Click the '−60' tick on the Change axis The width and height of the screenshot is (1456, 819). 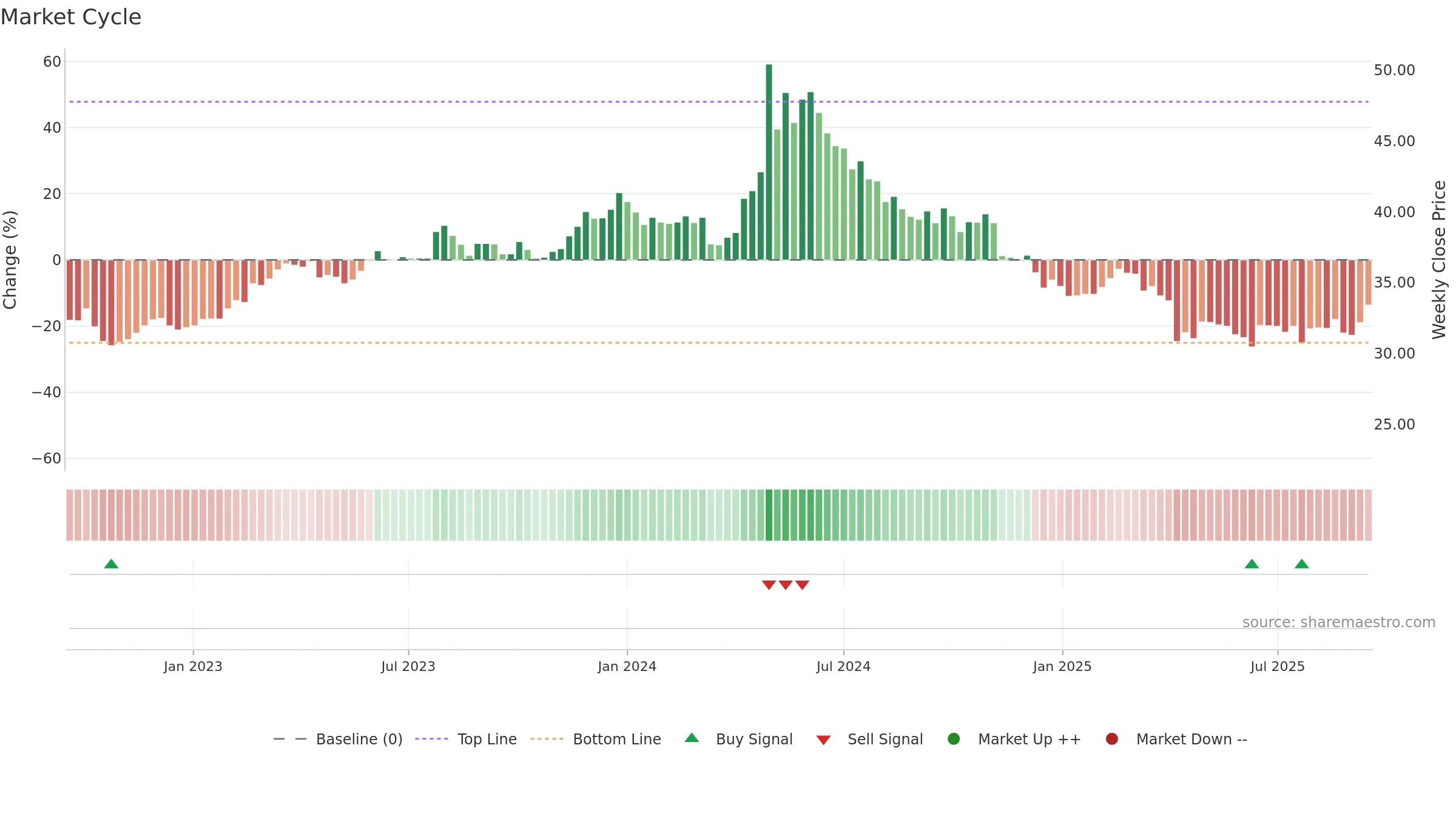tap(47, 459)
